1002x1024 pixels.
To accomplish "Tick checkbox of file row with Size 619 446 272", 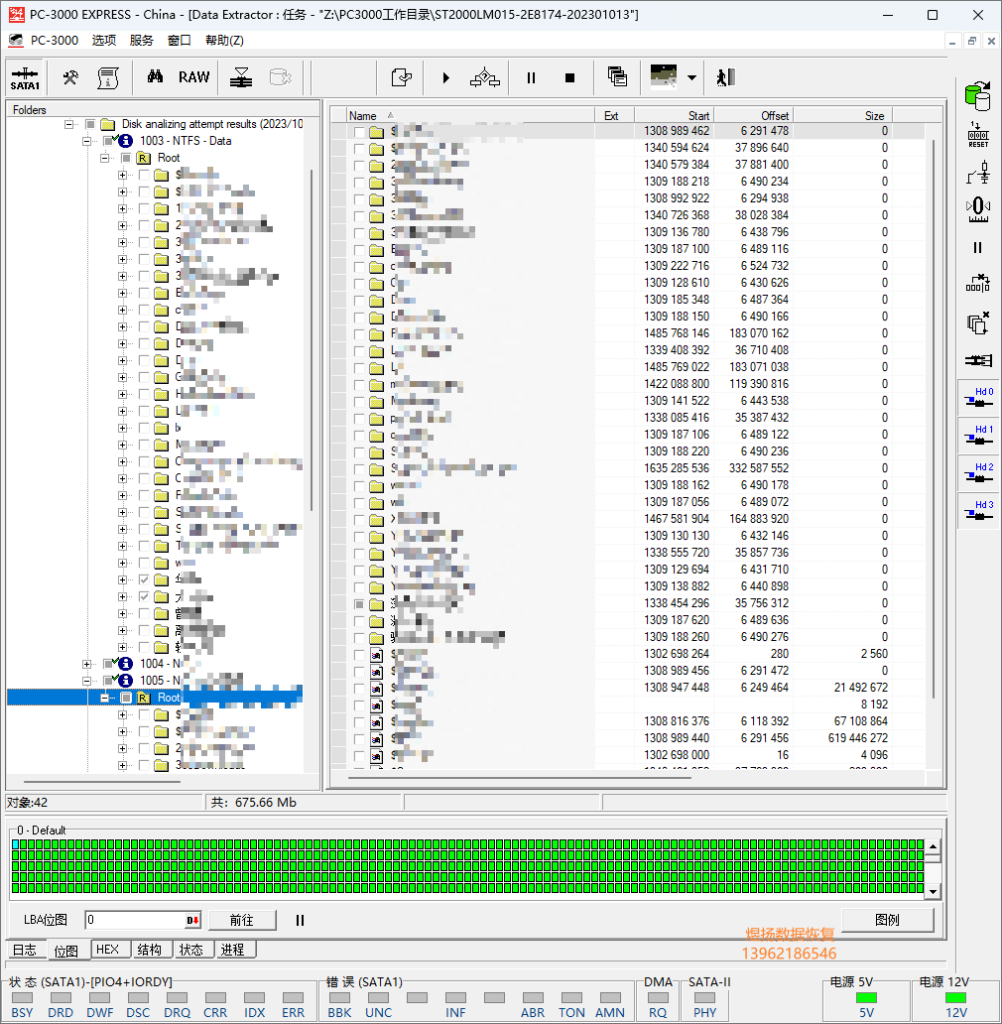I will [x=359, y=739].
